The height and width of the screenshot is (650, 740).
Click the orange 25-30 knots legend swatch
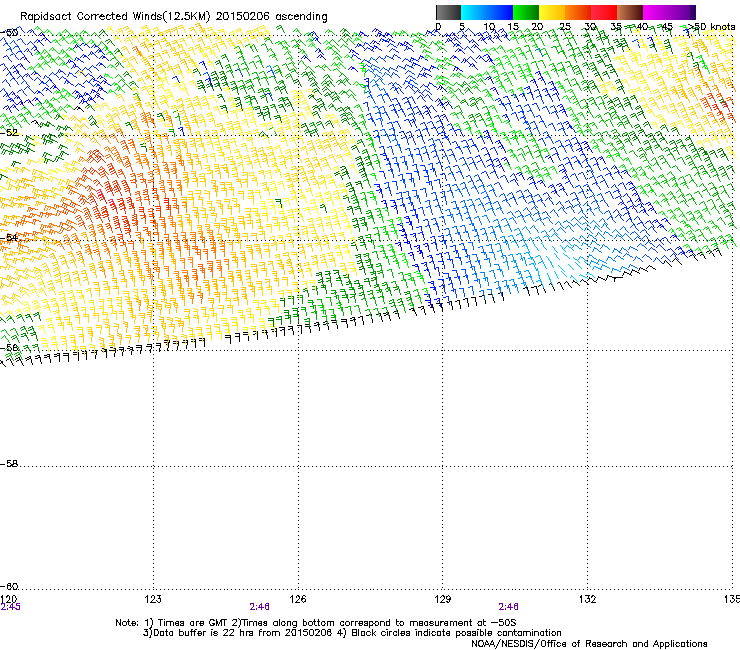pyautogui.click(x=578, y=12)
